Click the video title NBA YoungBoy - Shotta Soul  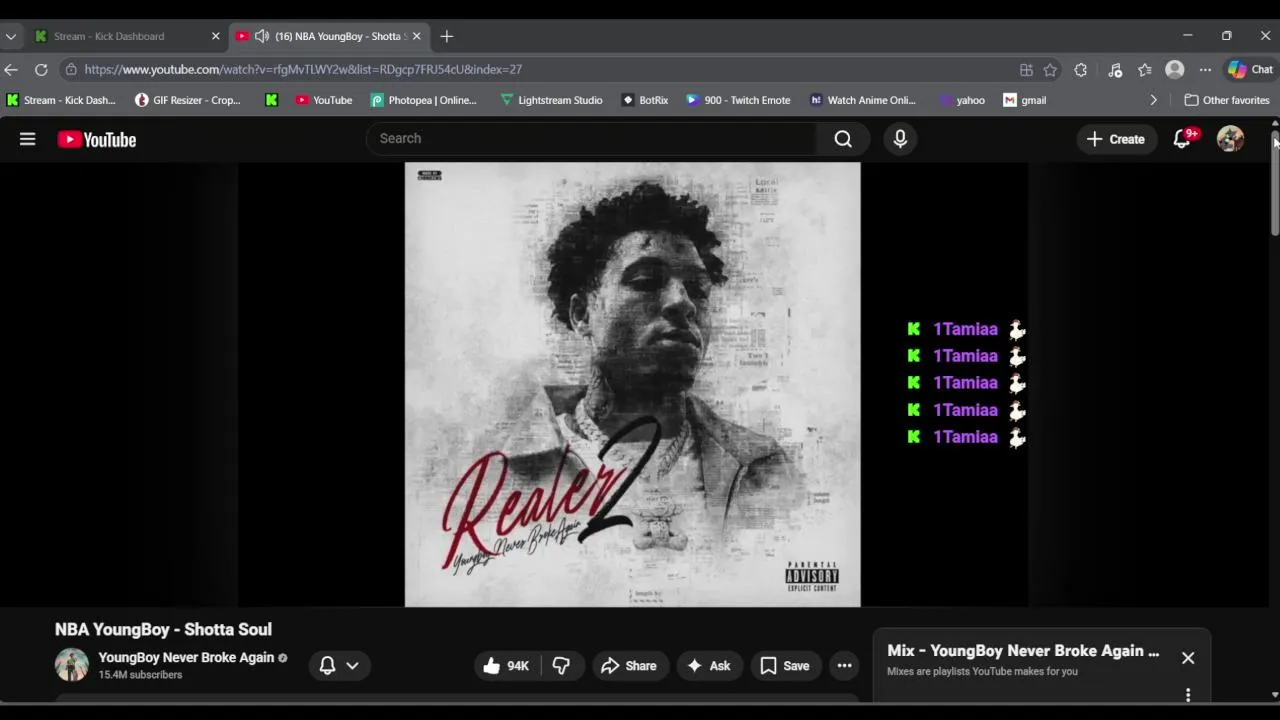163,629
